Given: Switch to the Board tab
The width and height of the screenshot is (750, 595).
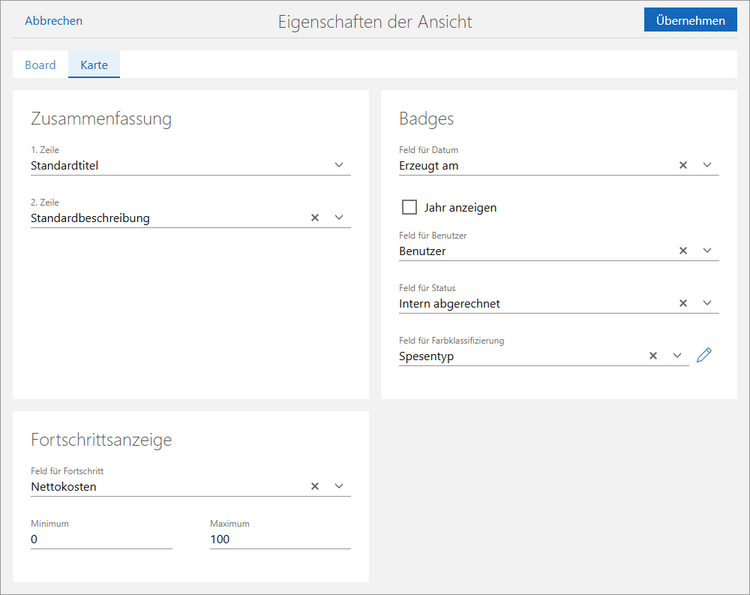Looking at the screenshot, I should click(x=40, y=65).
